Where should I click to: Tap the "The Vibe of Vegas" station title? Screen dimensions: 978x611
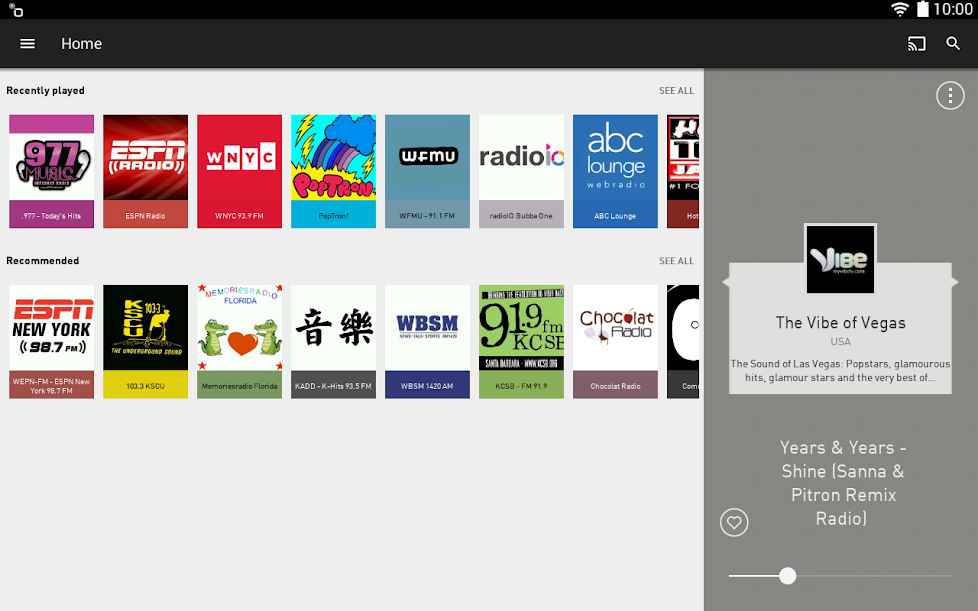point(840,323)
